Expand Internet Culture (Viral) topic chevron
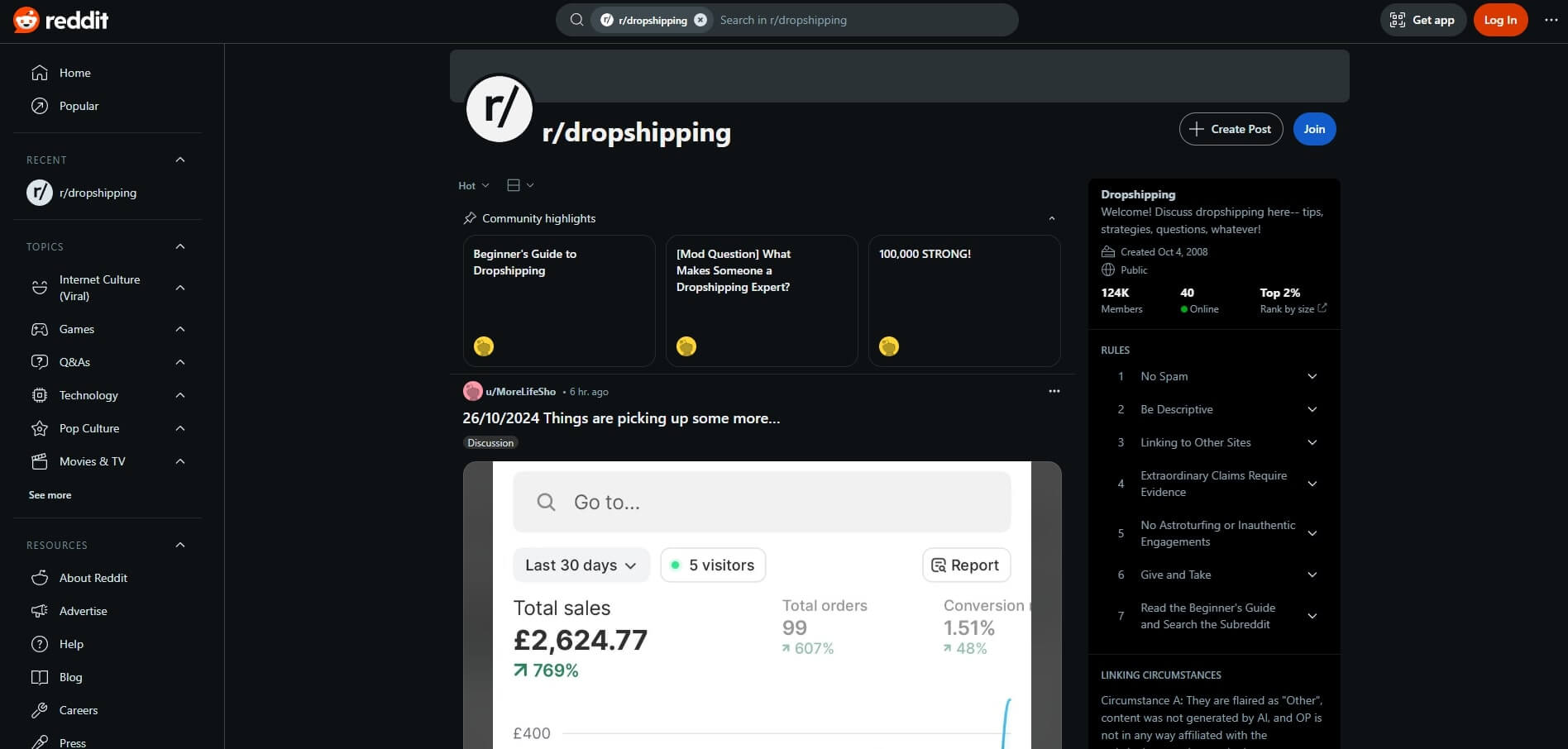Image resolution: width=1568 pixels, height=749 pixels. pos(180,288)
